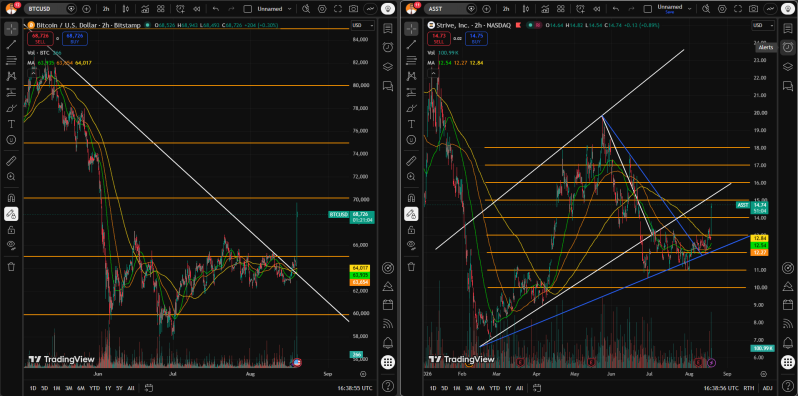Select the 1M range tab under BTCUSD chart
This screenshot has width=798, height=396.
tap(57, 388)
